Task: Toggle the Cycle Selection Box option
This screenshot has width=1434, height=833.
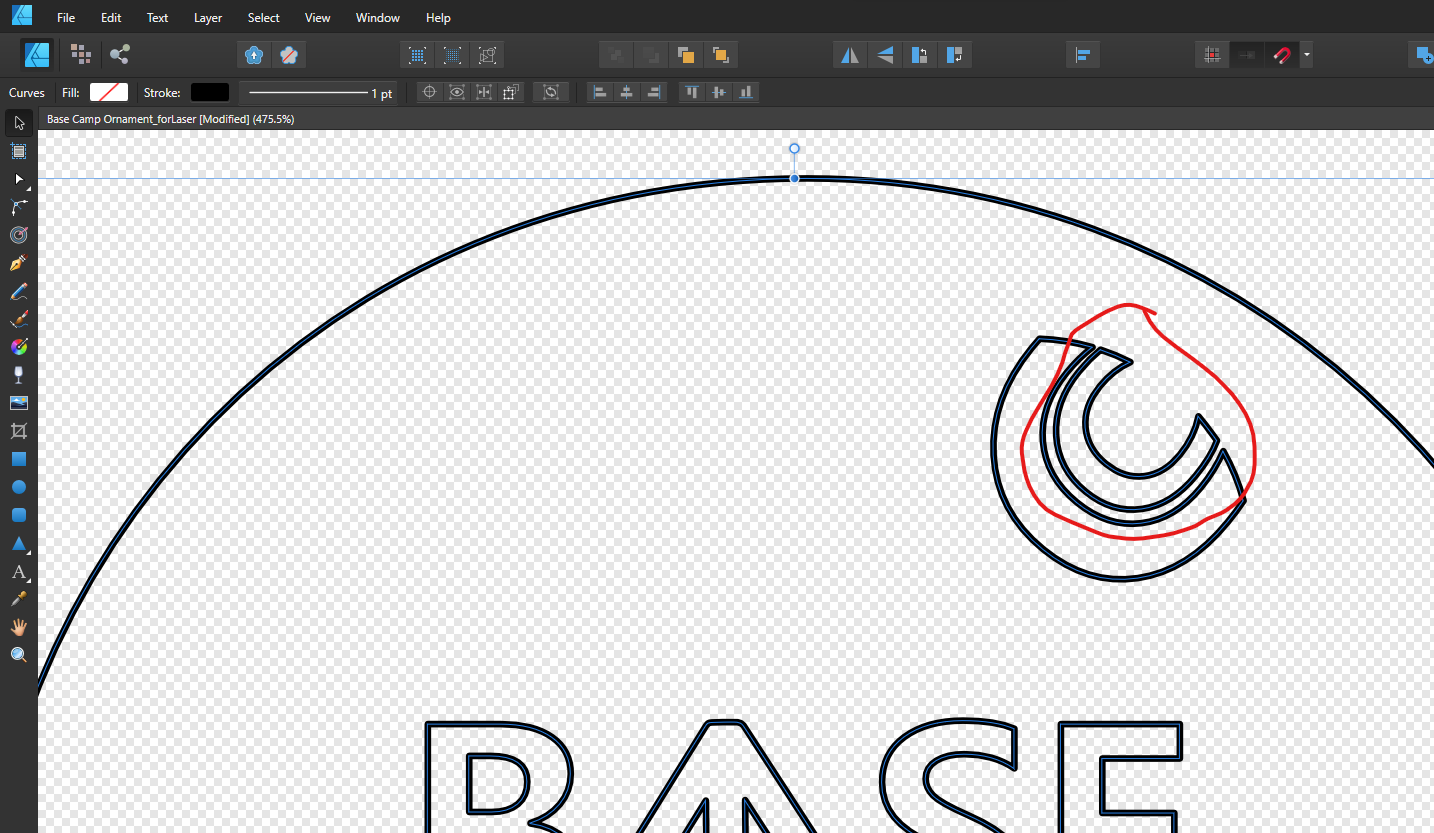Action: coord(551,92)
